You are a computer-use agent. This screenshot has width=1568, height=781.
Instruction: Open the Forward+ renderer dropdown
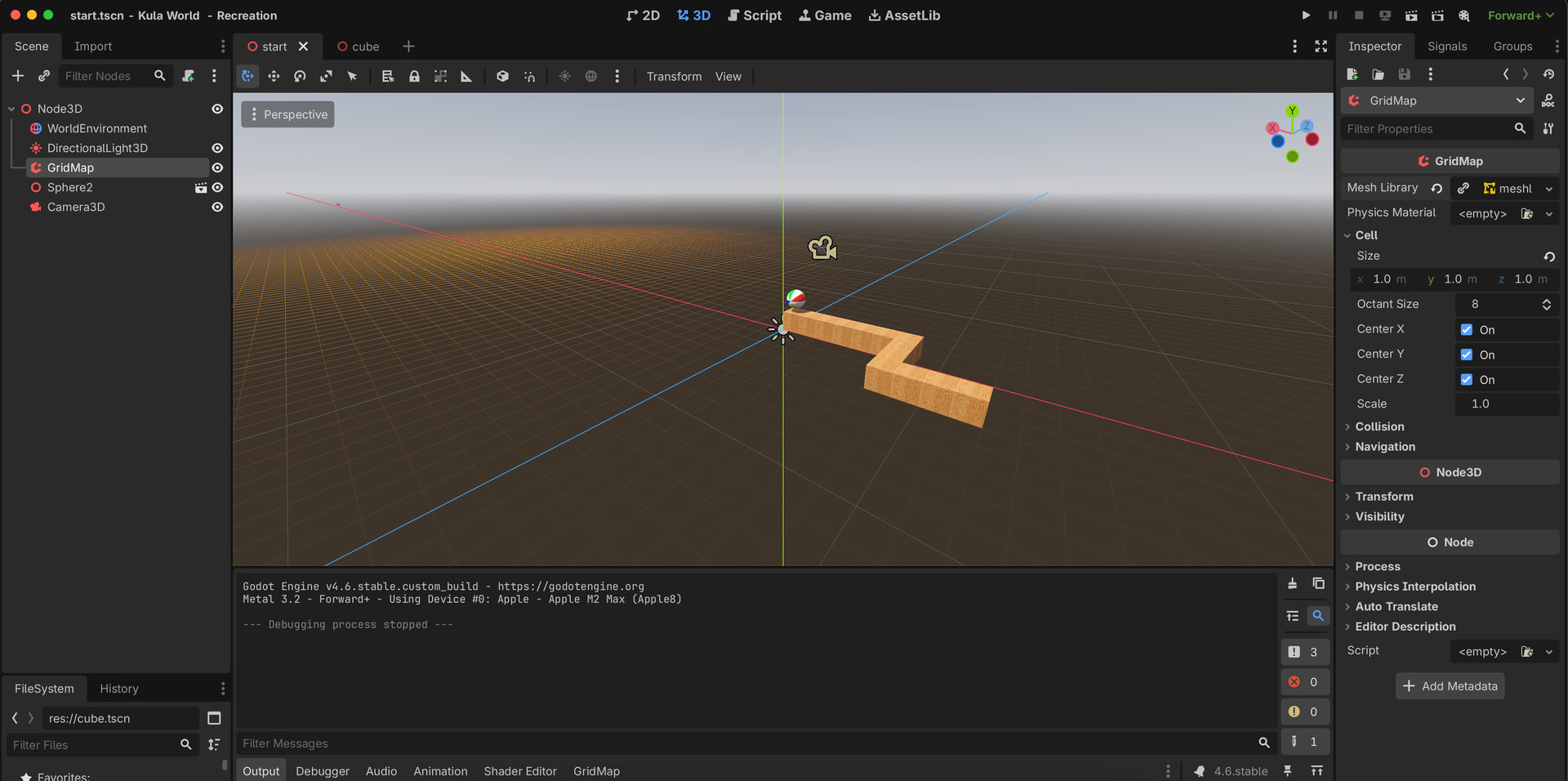(x=1520, y=16)
